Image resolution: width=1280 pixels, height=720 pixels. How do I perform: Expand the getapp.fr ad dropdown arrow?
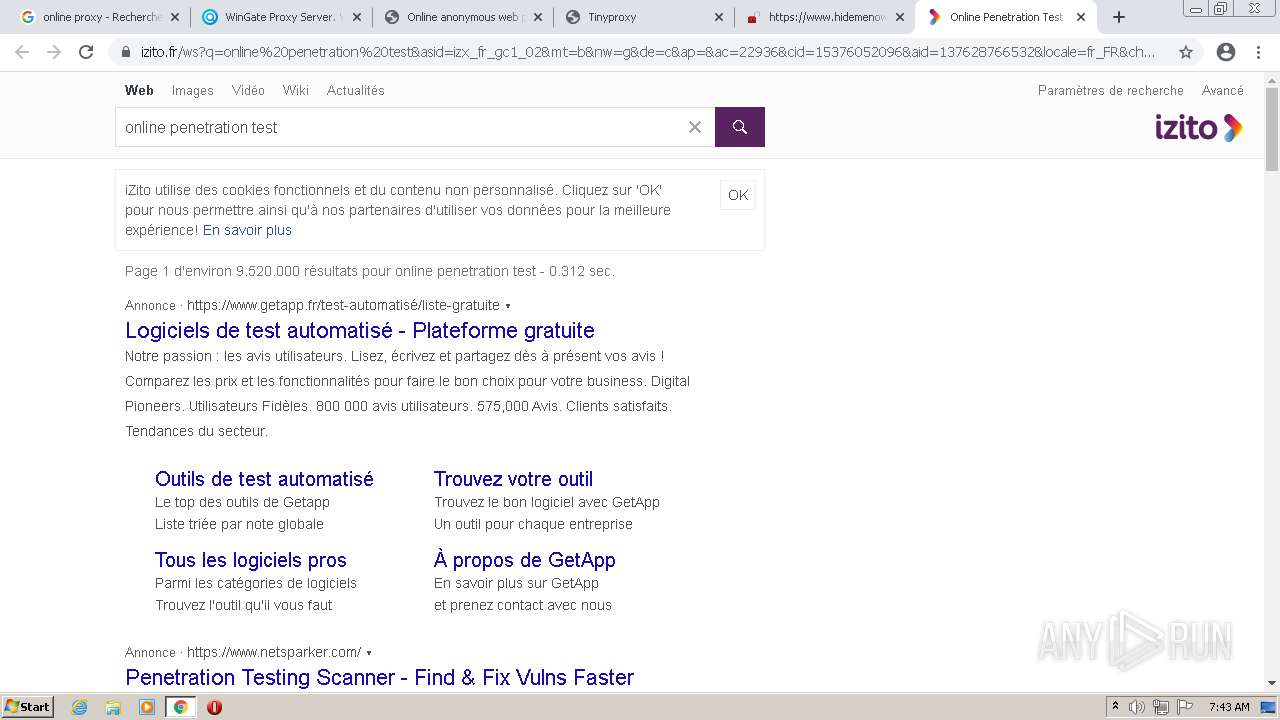(x=508, y=306)
